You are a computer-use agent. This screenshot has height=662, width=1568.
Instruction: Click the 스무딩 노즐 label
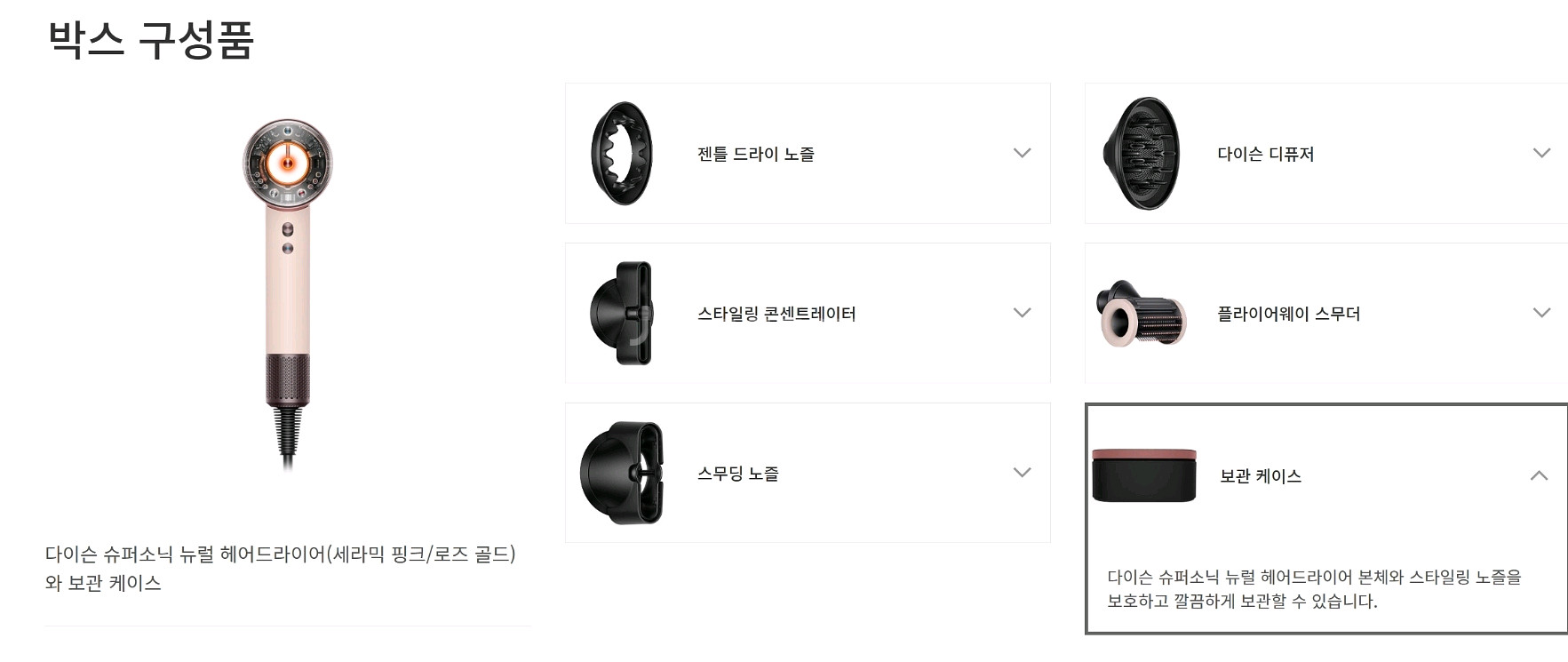coord(737,474)
